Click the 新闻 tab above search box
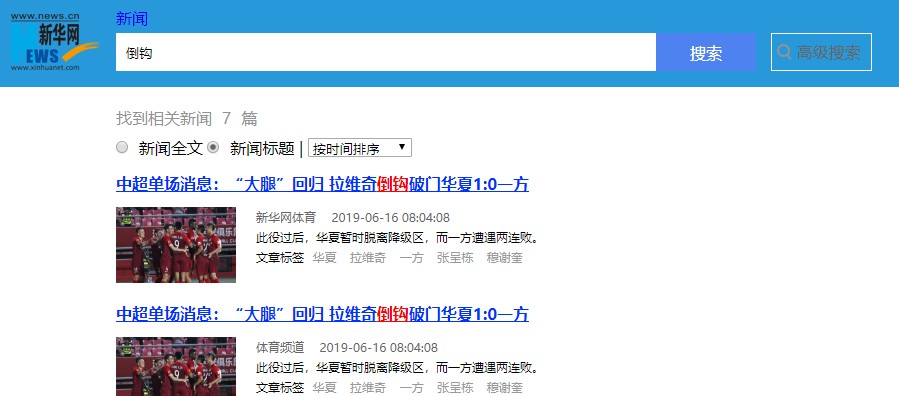This screenshot has width=899, height=396. point(132,19)
